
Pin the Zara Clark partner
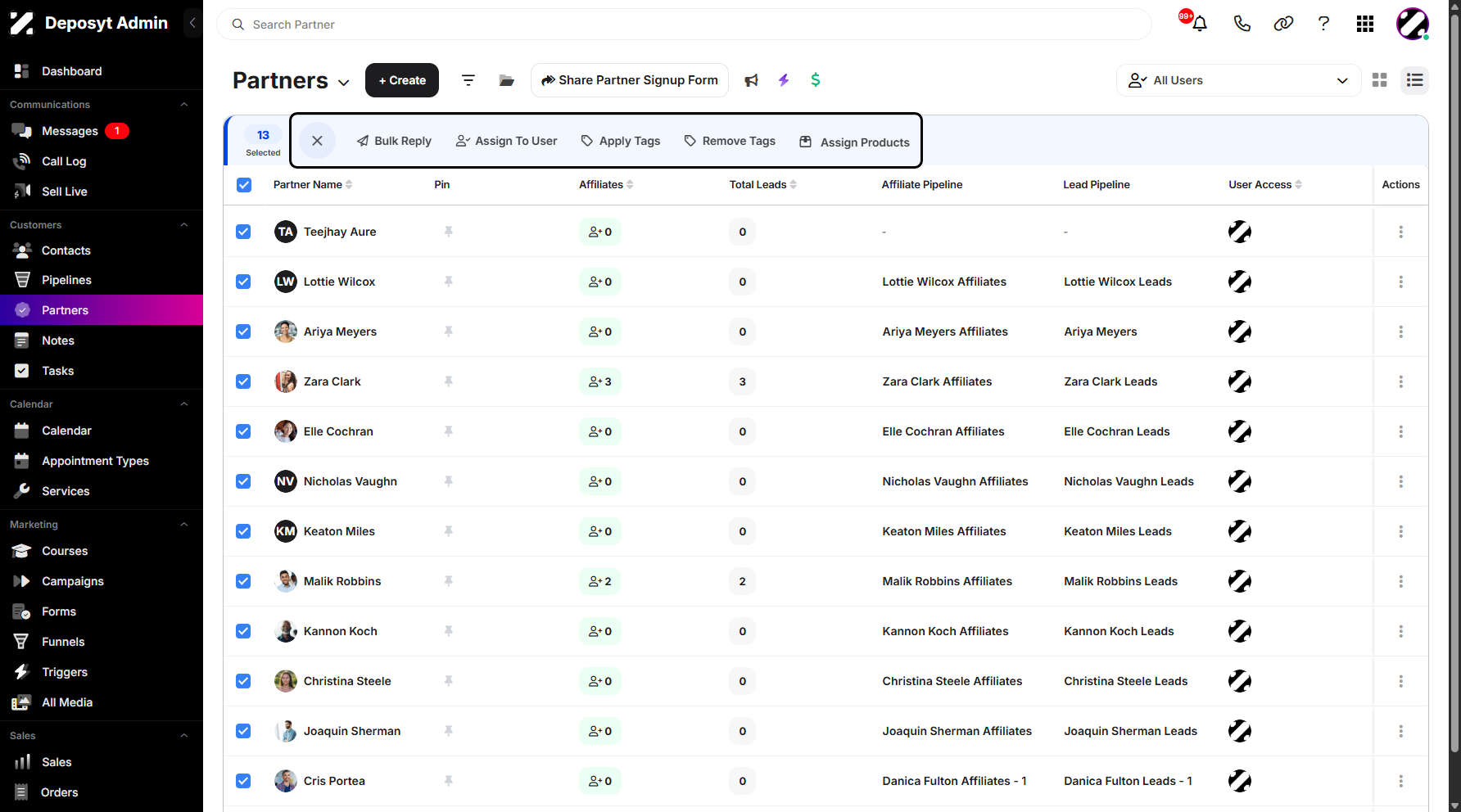449,381
